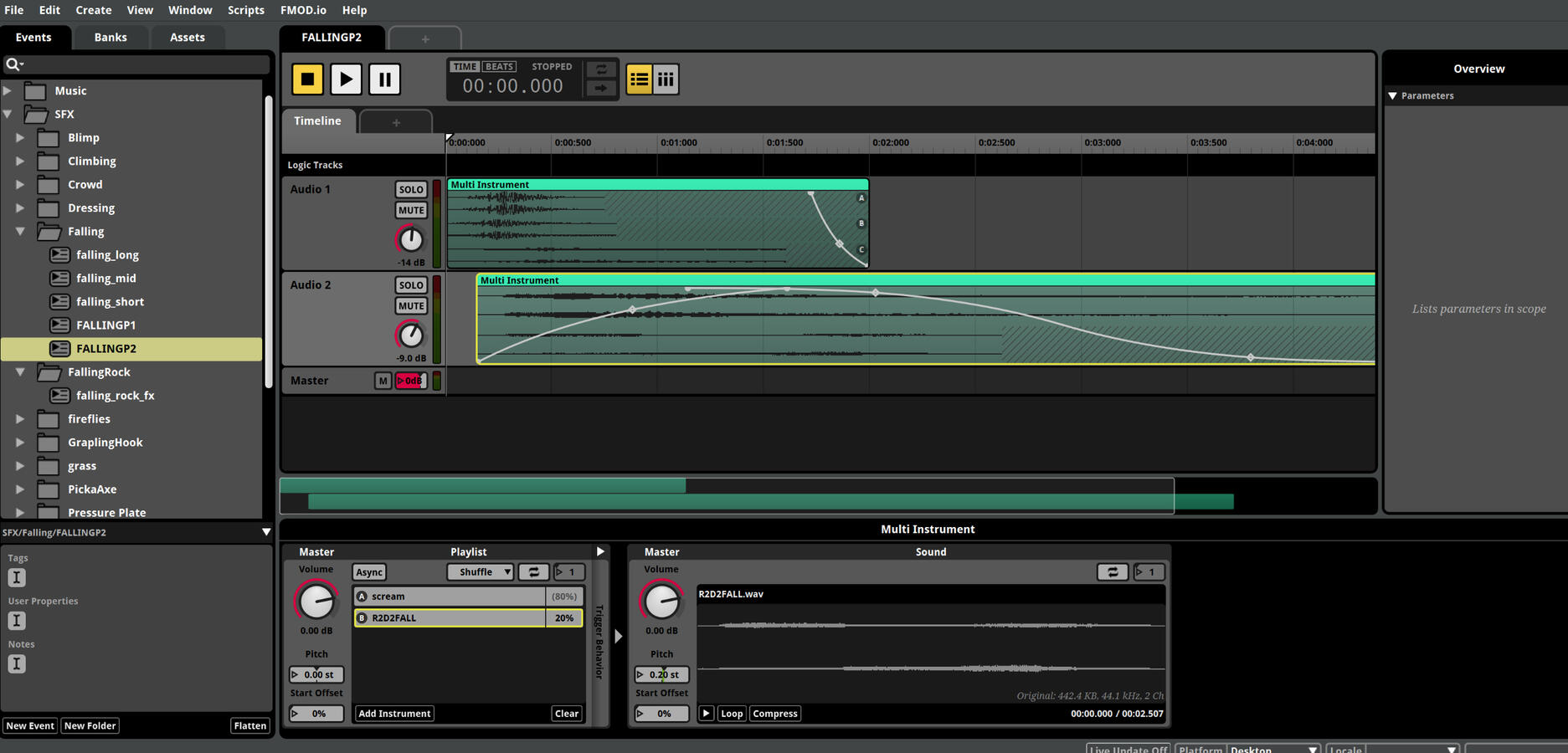The image size is (1568, 753).
Task: Click the Add Instrument button
Action: (393, 713)
